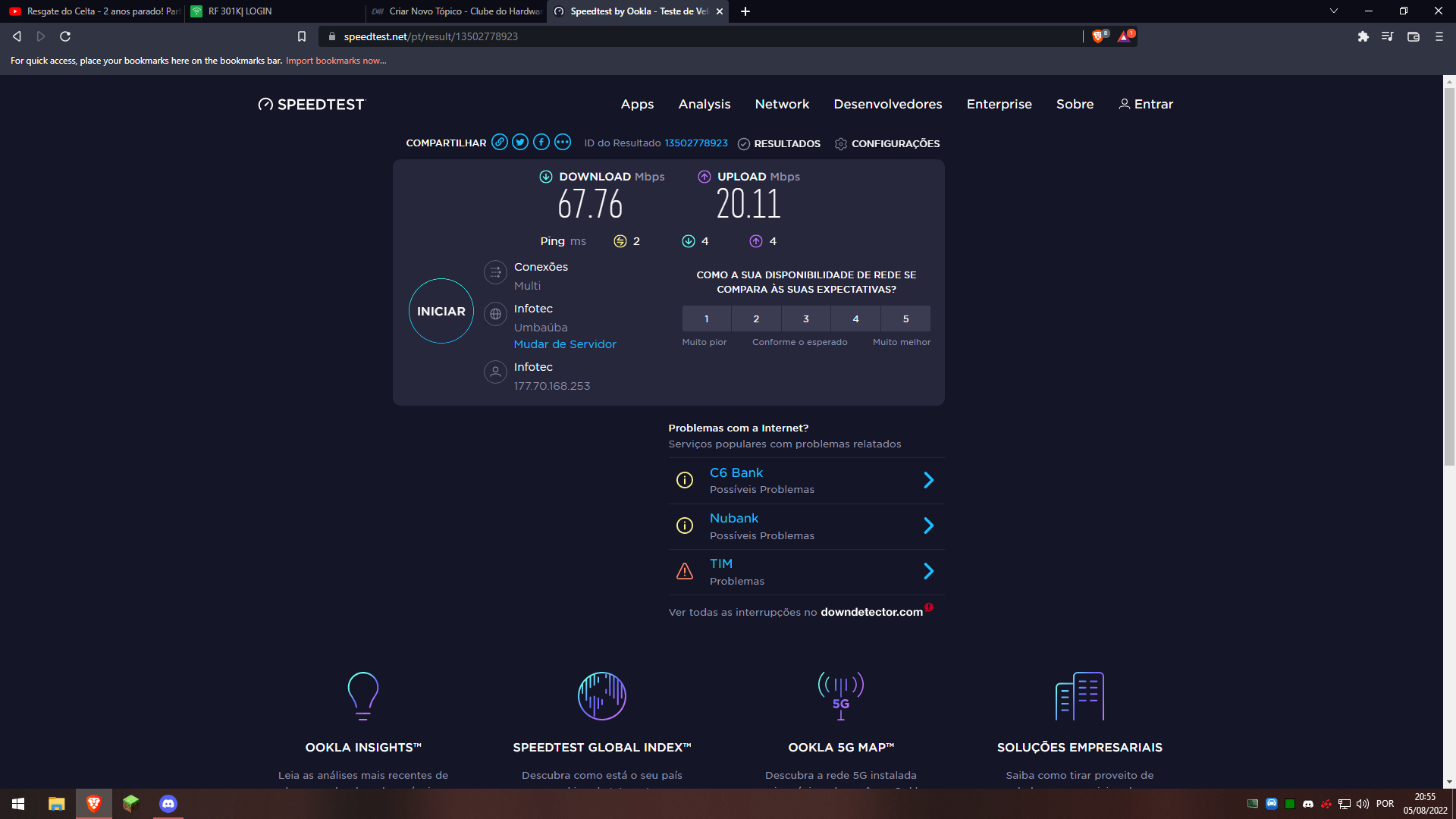Rate network availability as 3
Image resolution: width=1456 pixels, height=819 pixels.
click(x=806, y=318)
